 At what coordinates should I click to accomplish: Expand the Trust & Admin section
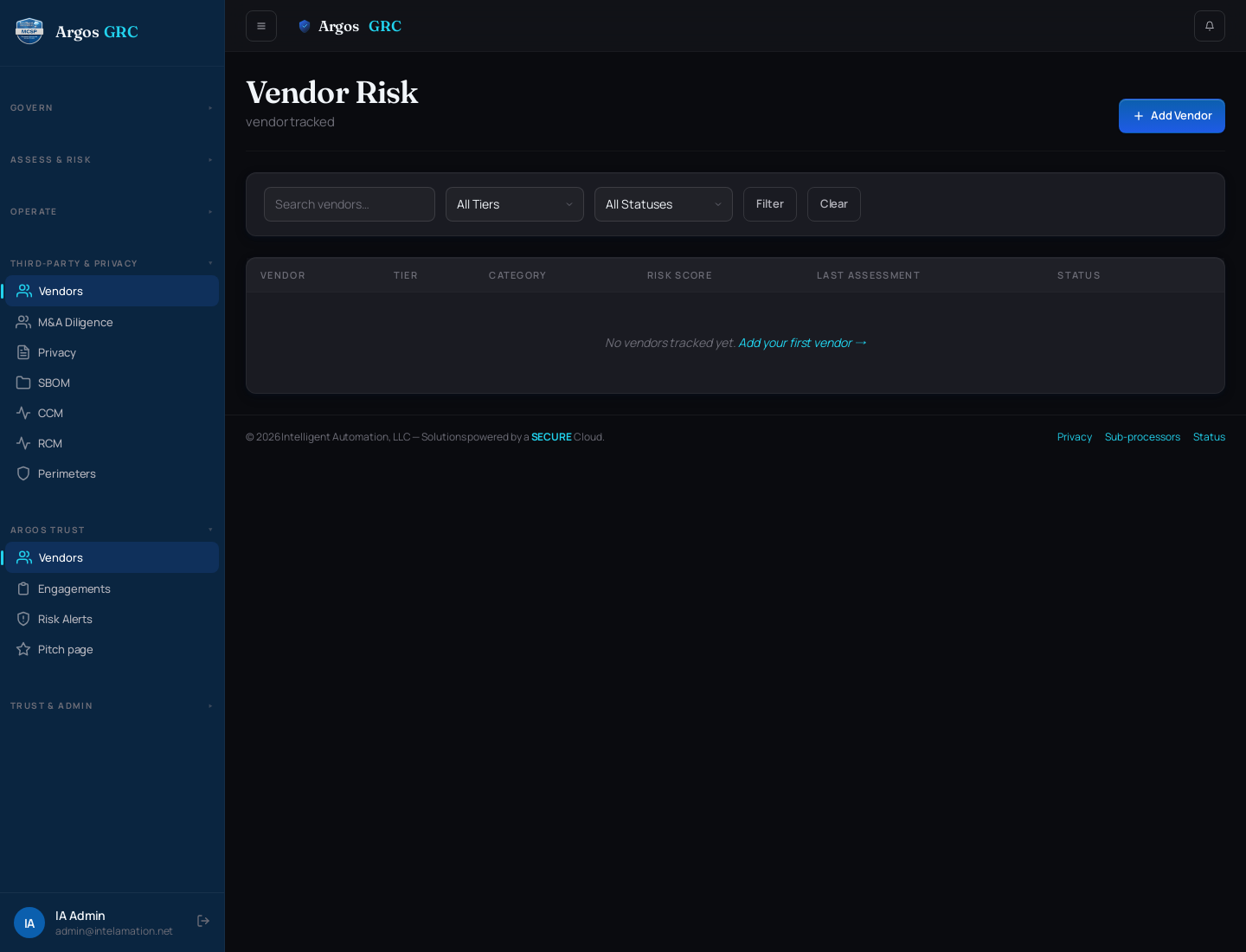pos(112,706)
